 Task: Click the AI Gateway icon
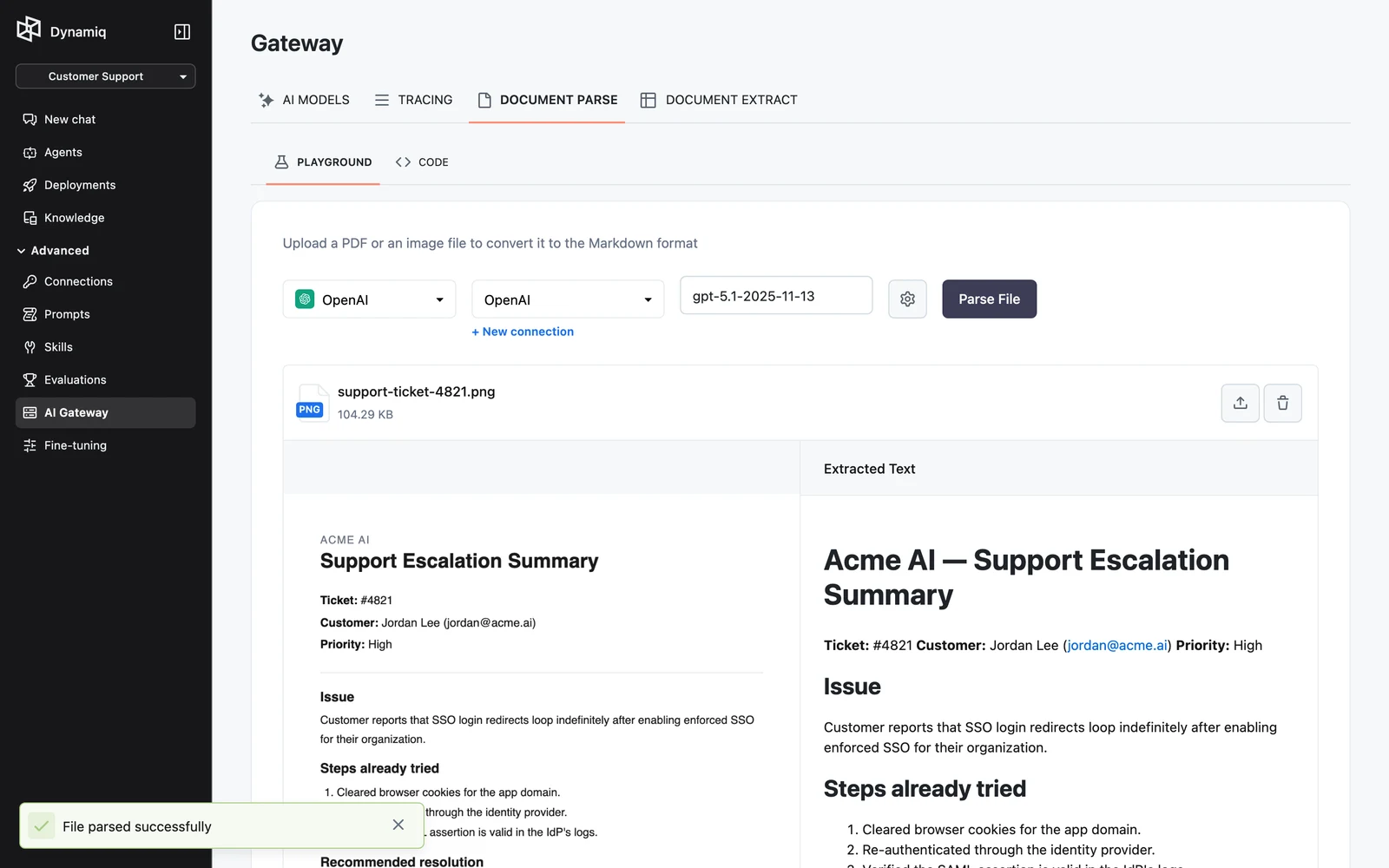(x=30, y=413)
